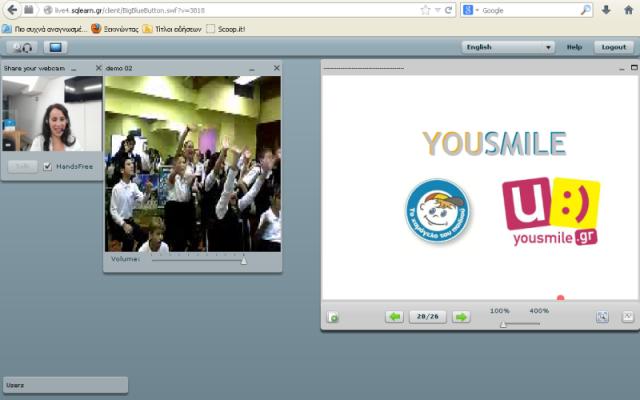Minimize the Share your webcam window
This screenshot has height=400, width=640.
[x=74, y=69]
